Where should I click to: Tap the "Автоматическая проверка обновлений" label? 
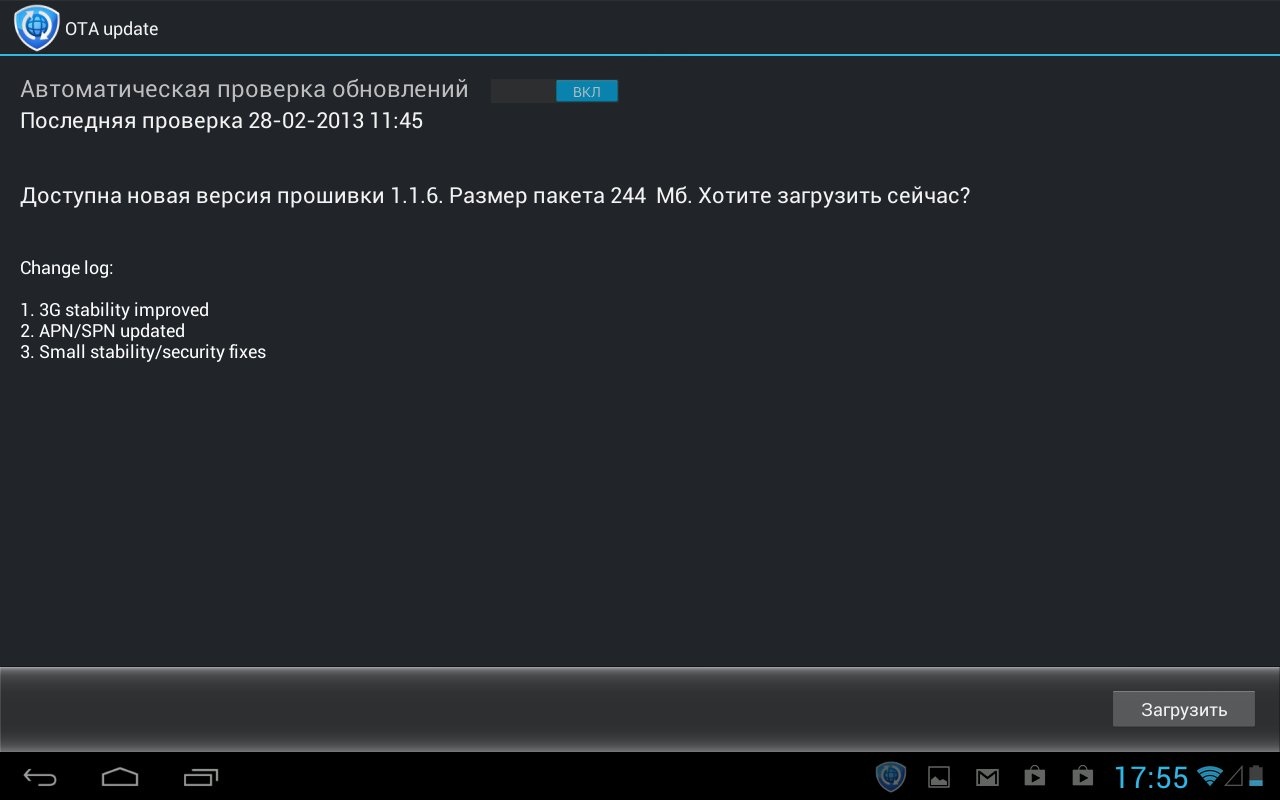point(244,90)
